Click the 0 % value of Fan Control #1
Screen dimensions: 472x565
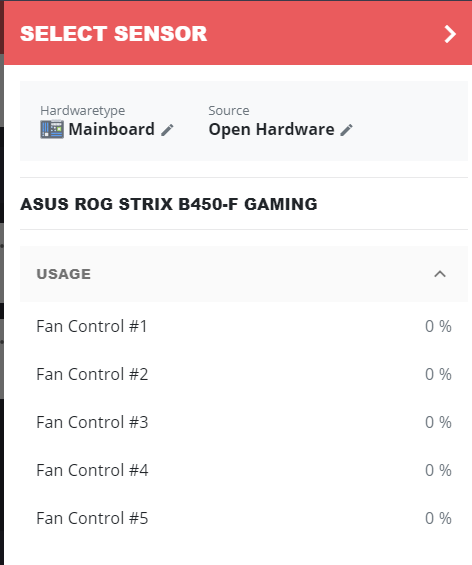point(438,326)
